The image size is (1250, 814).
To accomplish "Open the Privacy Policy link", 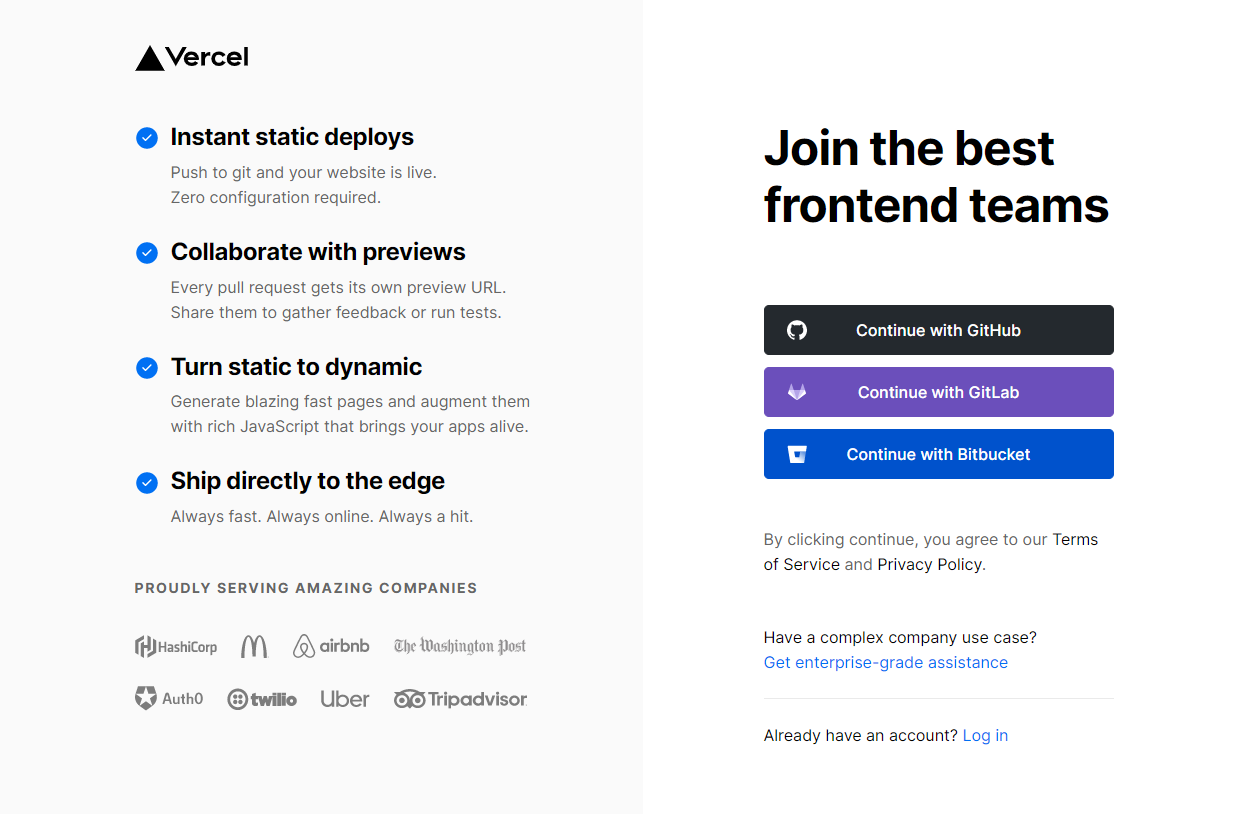I will pos(930,564).
